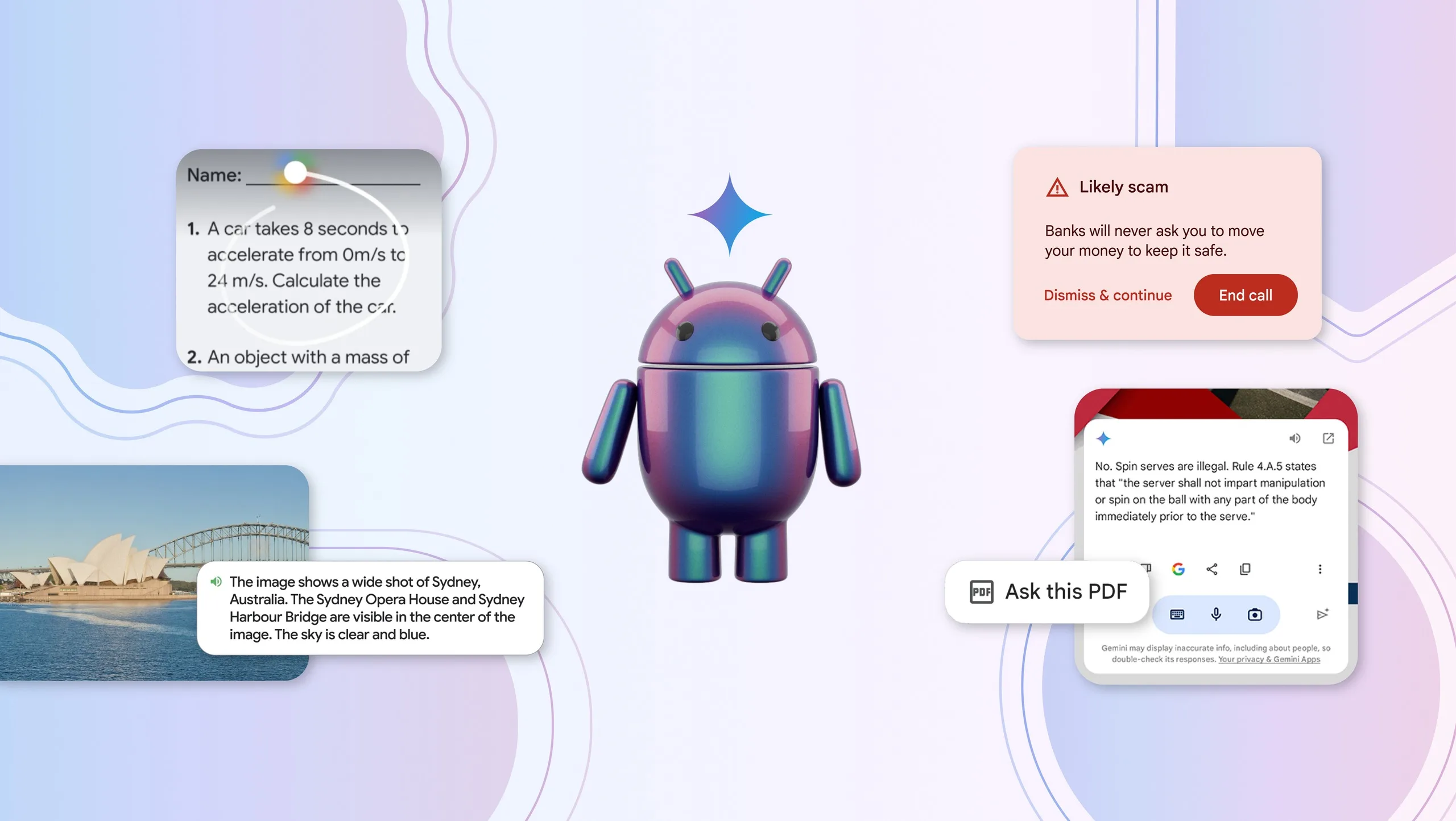The image size is (1456, 821).
Task: Select the copy icon in overlay toolbar
Action: [x=1244, y=569]
